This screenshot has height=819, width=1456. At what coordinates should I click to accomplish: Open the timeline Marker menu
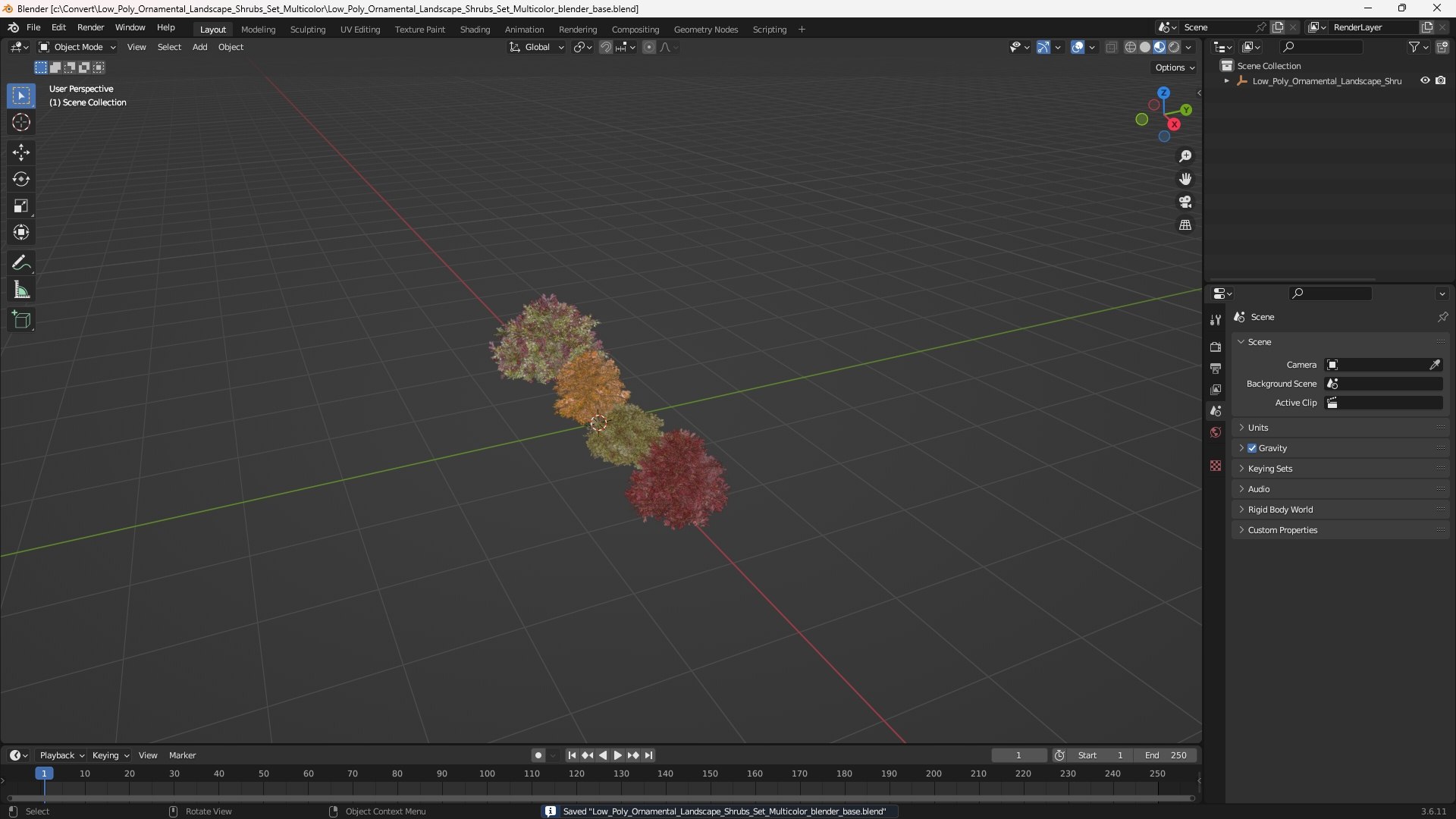pyautogui.click(x=182, y=755)
